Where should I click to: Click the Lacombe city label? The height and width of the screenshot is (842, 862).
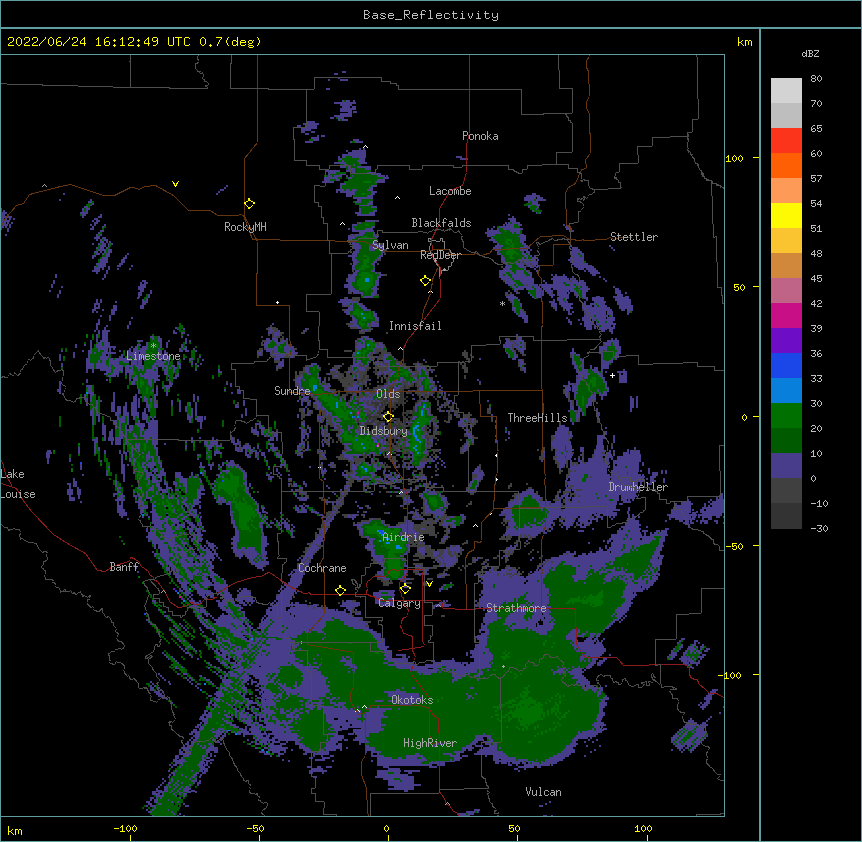tap(450, 191)
